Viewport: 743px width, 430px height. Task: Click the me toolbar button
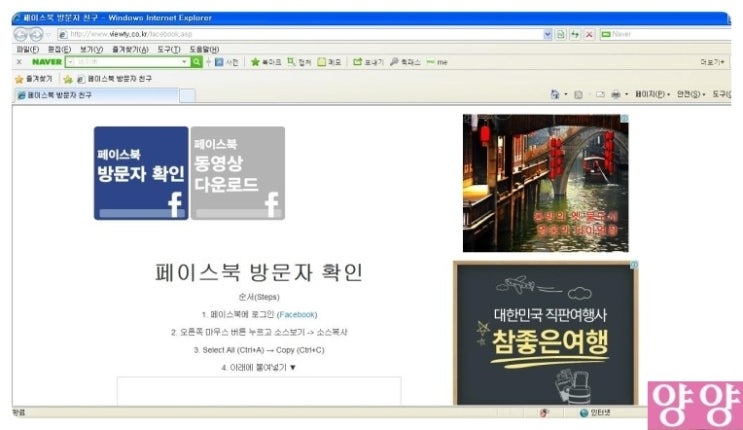point(437,62)
